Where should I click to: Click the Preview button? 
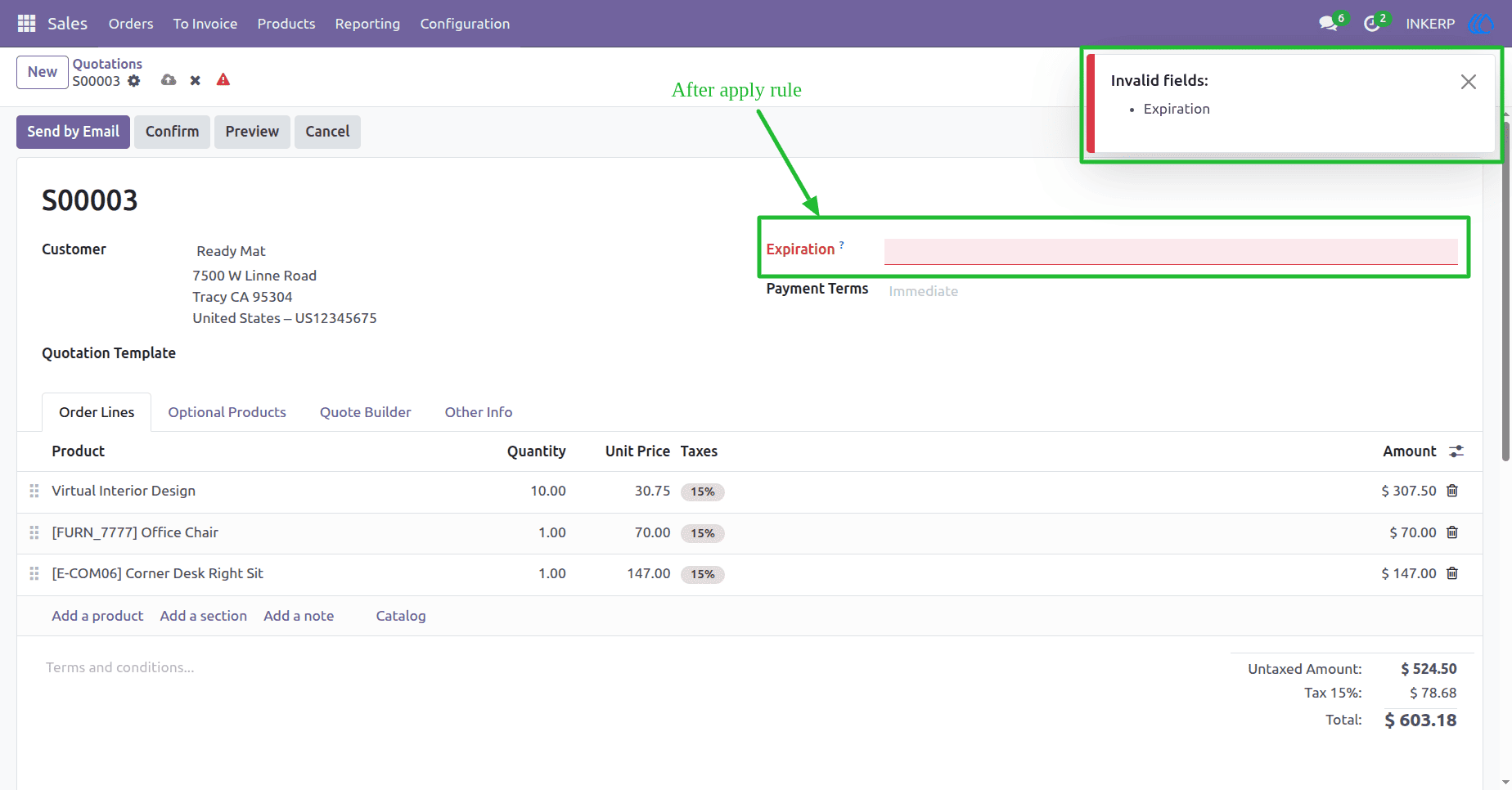(x=252, y=132)
